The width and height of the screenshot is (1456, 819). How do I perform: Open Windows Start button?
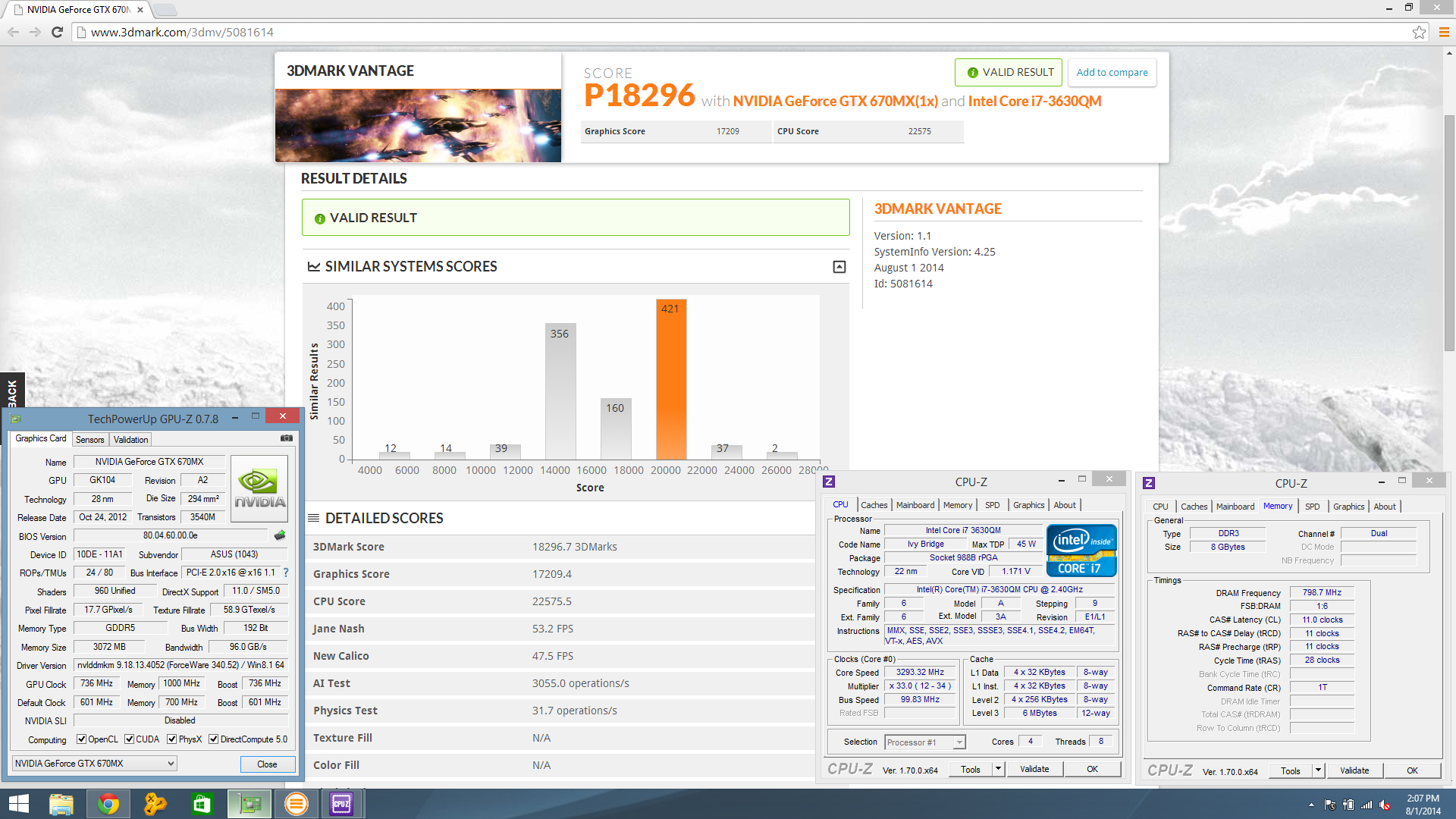18,804
